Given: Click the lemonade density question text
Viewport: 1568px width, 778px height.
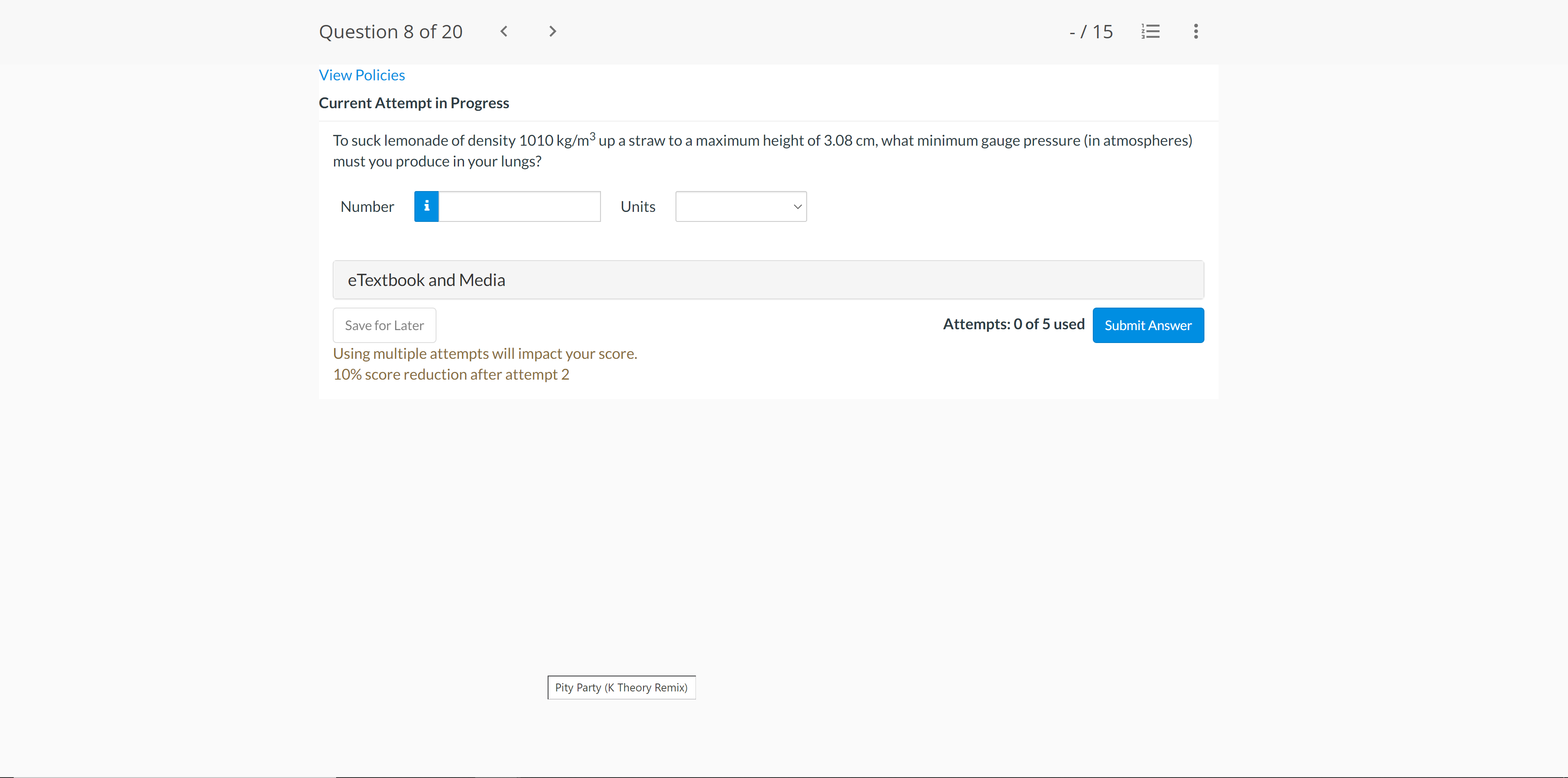Looking at the screenshot, I should (x=761, y=151).
